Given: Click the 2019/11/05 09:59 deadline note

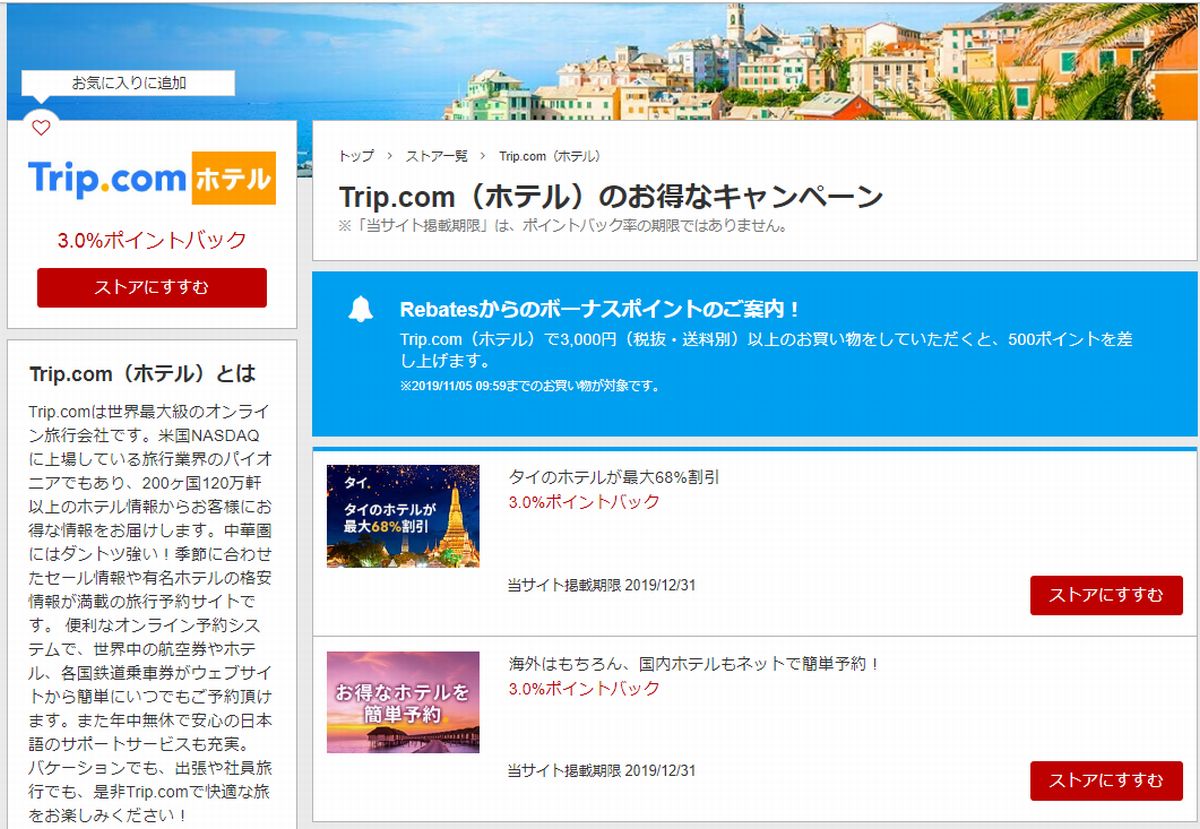Looking at the screenshot, I should [530, 385].
